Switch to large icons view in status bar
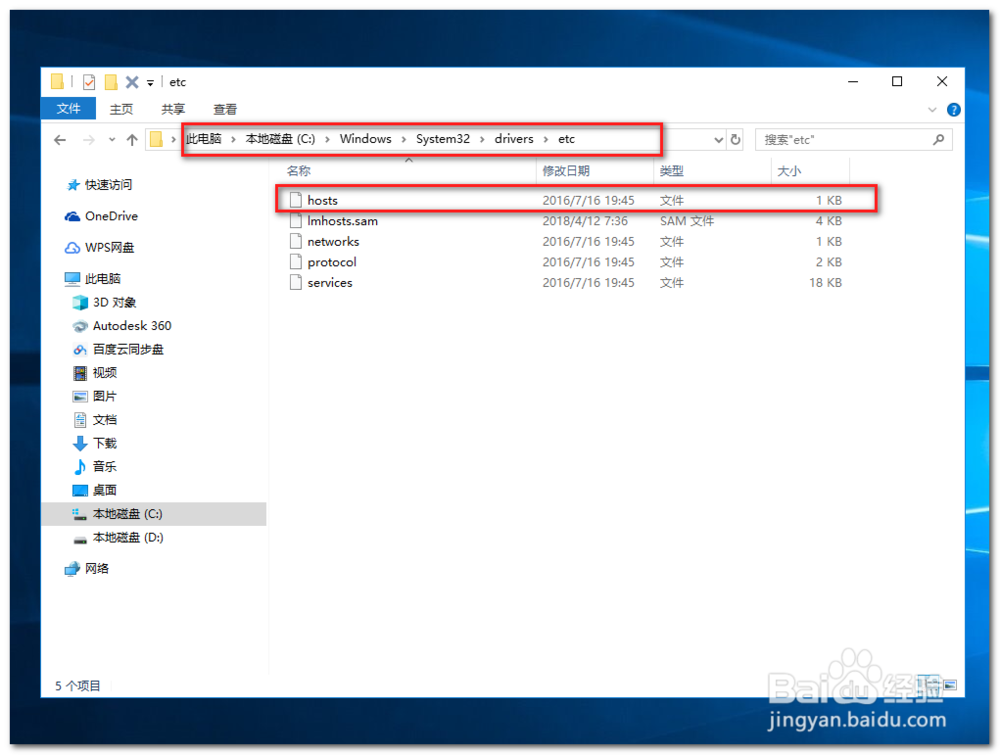 [x=950, y=685]
